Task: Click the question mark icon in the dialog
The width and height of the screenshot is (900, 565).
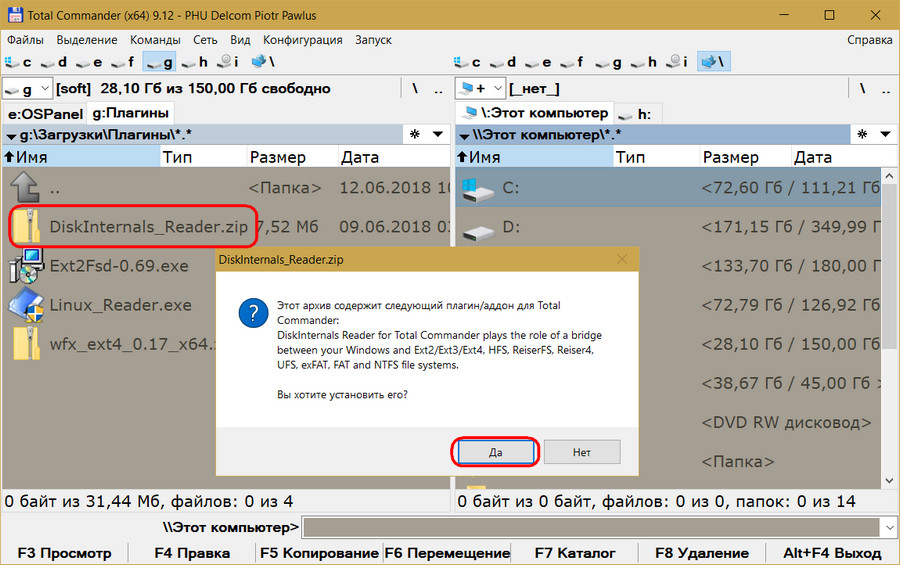Action: coord(250,311)
